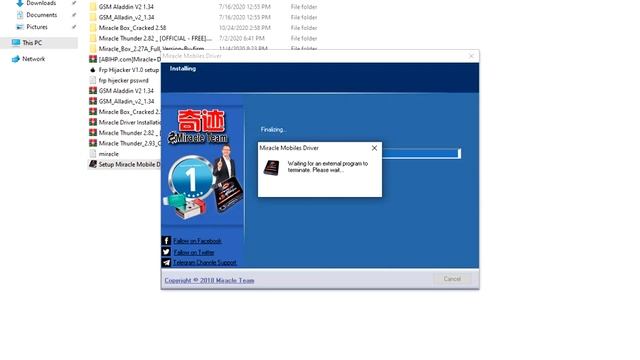The height and width of the screenshot is (360, 640).
Task: Open the Follow on Facebook link
Action: tap(197, 241)
